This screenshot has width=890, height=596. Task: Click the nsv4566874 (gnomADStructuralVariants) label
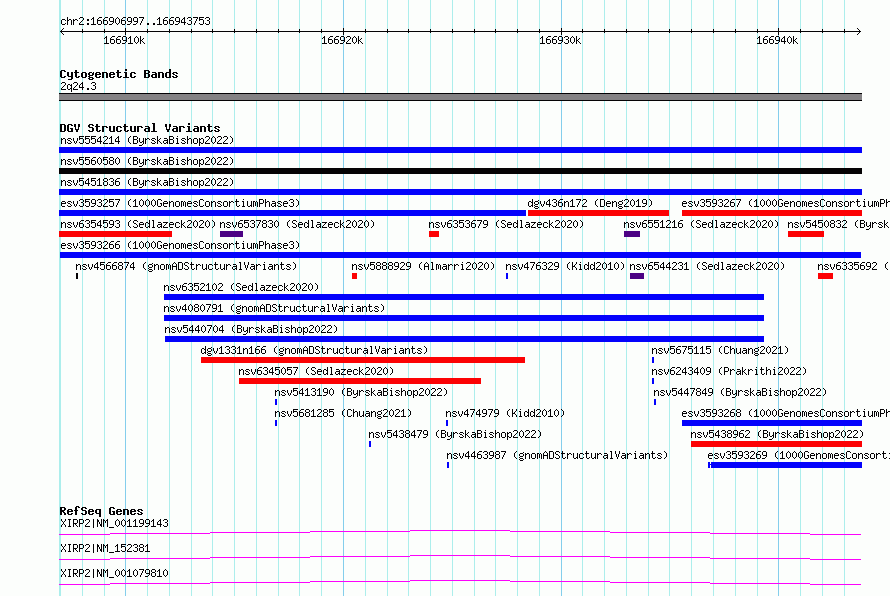[x=186, y=266]
